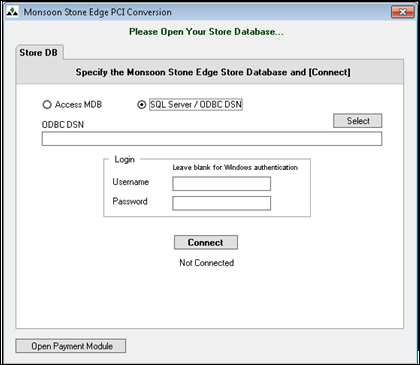Image resolution: width=420 pixels, height=365 pixels.
Task: Click the Monsoon app icon in title bar
Action: pyautogui.click(x=12, y=12)
